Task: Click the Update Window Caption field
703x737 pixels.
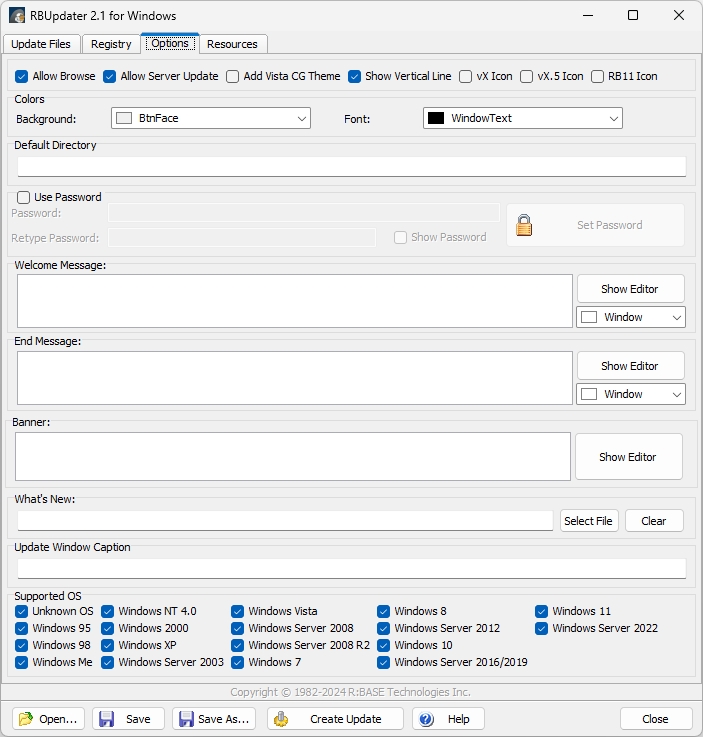Action: tap(352, 569)
